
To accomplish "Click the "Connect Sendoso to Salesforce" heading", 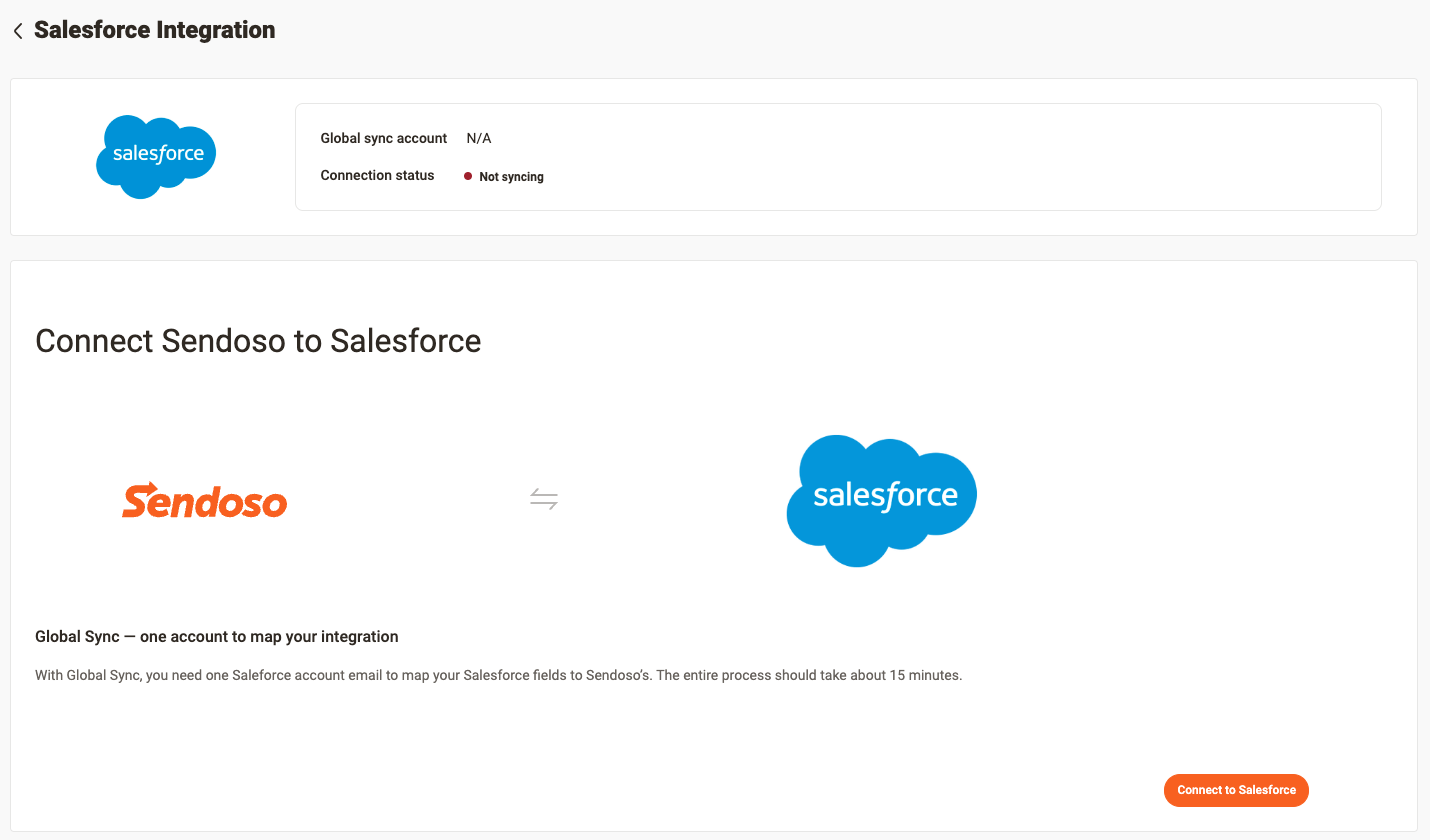I will (x=258, y=341).
